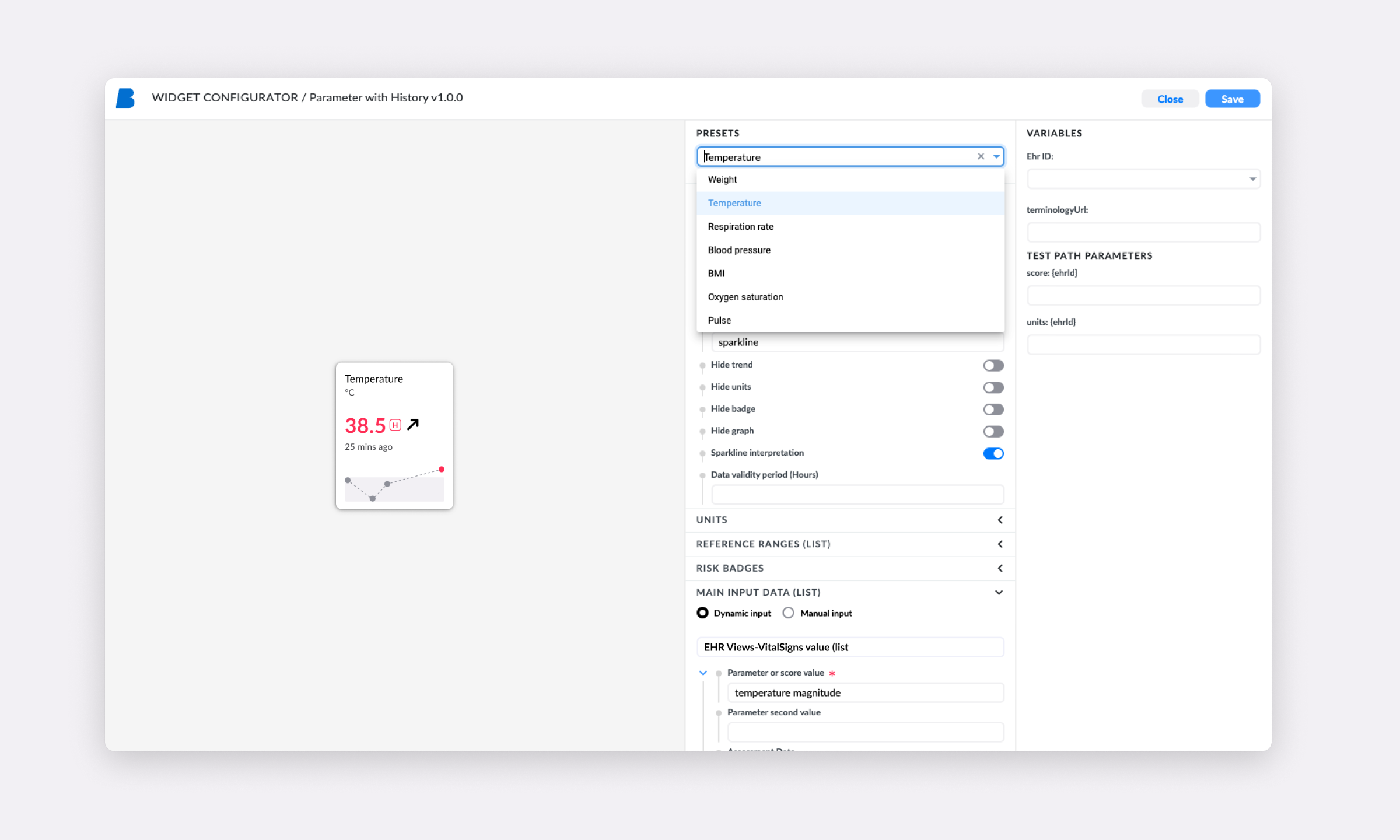Viewport: 1400px width, 840px height.
Task: Click the upward trend arrow in widget
Action: (x=413, y=425)
